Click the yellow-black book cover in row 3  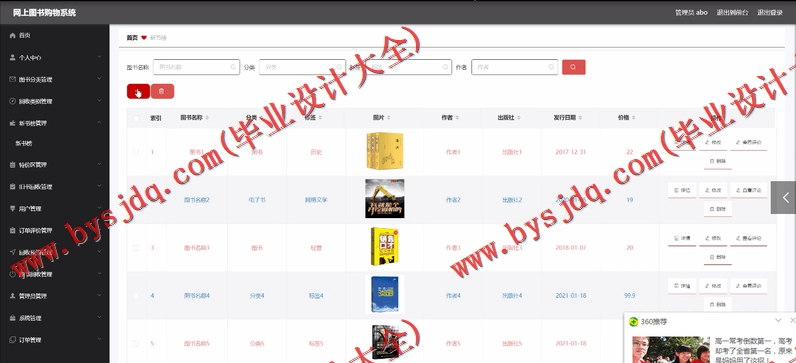pos(385,246)
